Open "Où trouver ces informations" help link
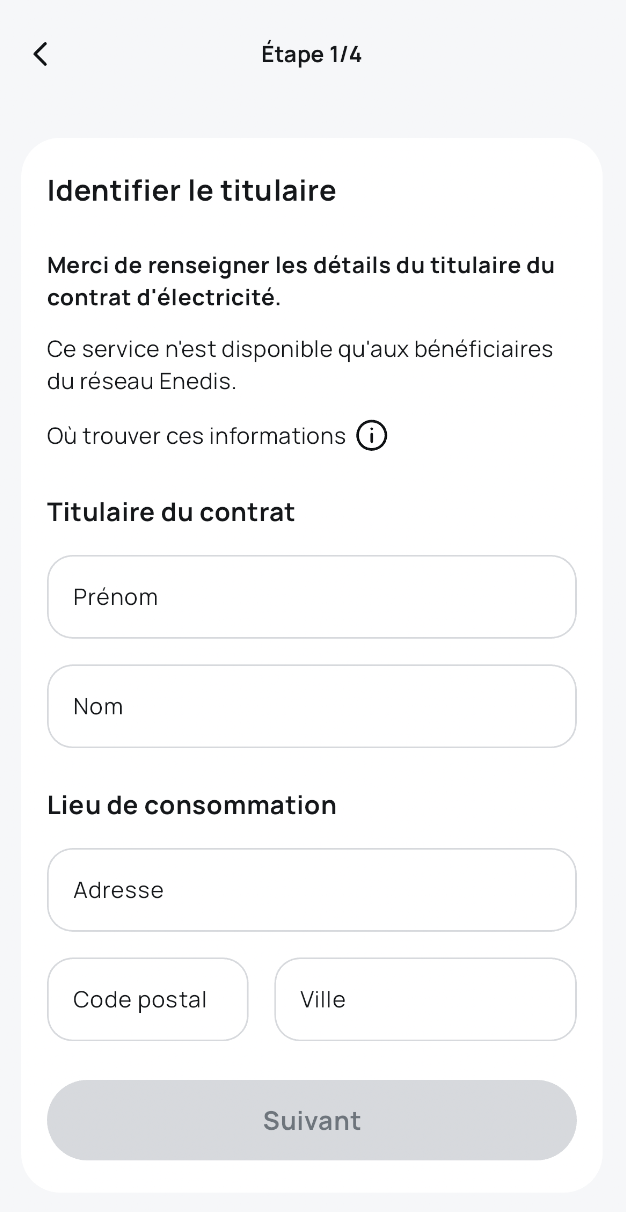 point(196,436)
